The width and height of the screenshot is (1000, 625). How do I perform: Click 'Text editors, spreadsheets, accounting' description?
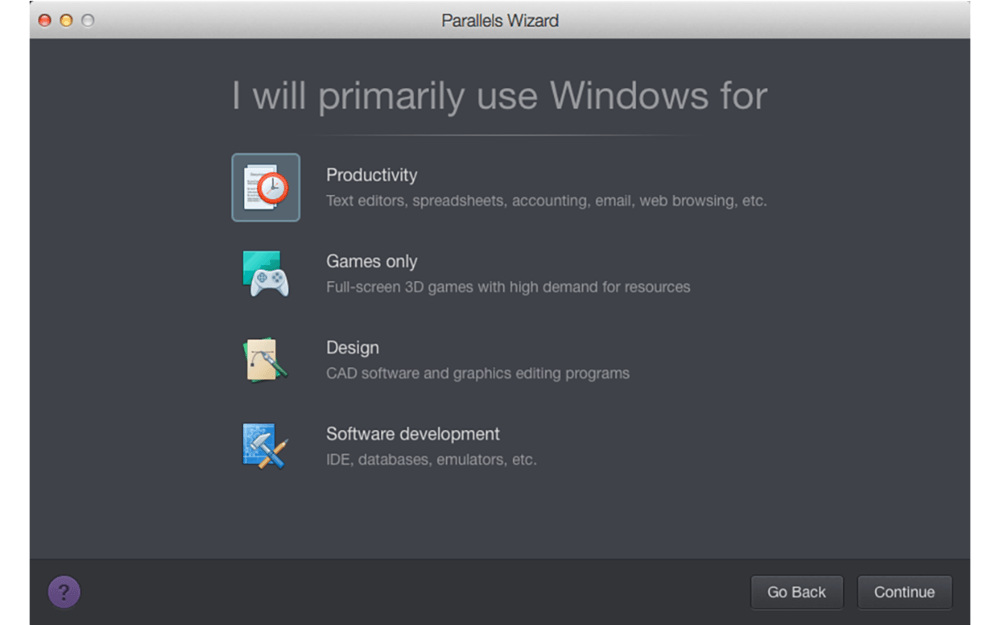pos(547,201)
